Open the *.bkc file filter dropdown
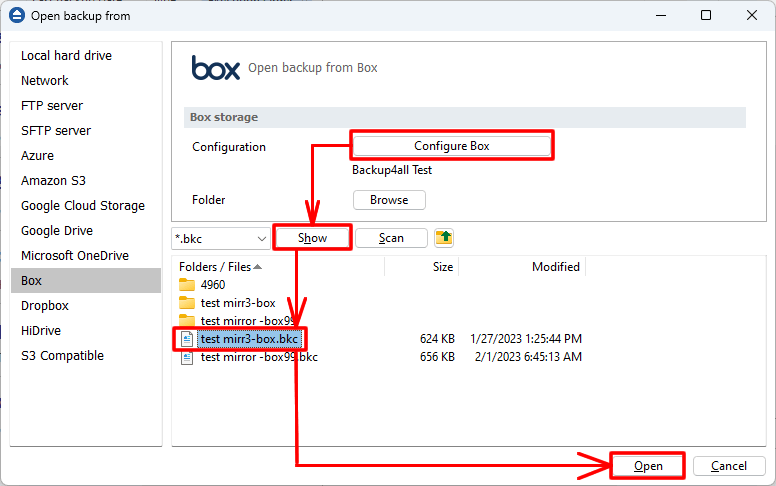Viewport: 776px width, 486px height. click(x=221, y=239)
